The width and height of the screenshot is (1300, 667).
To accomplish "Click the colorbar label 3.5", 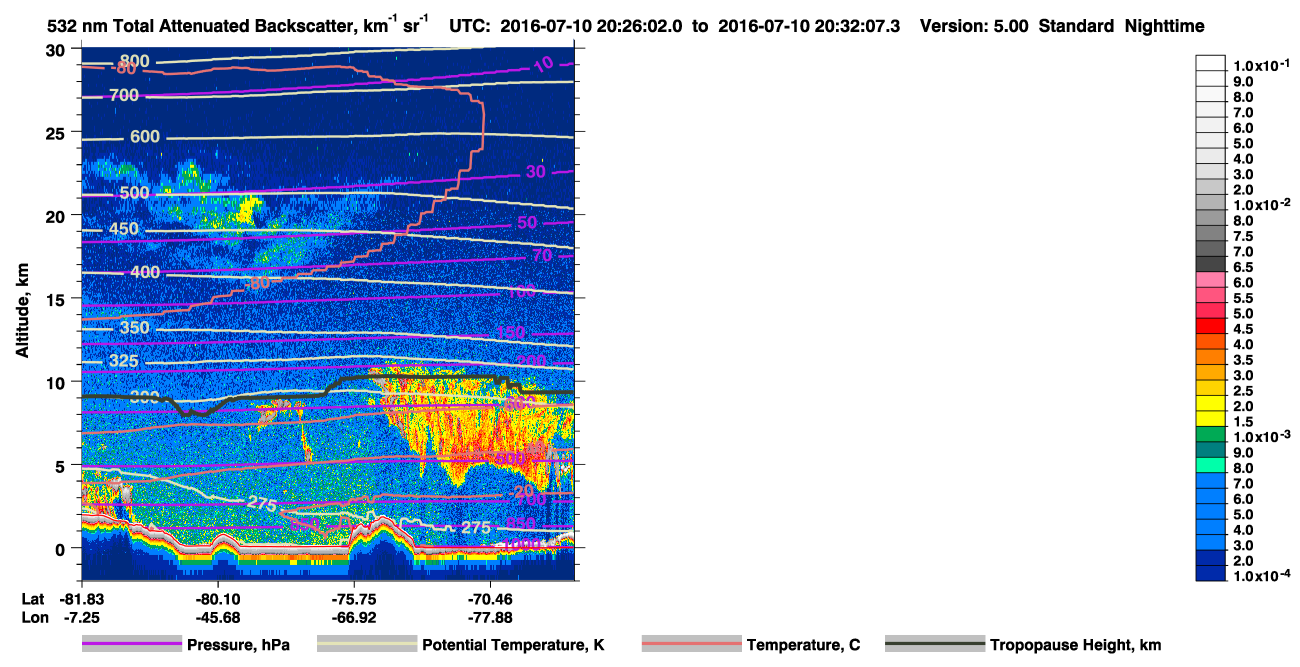I will tap(1244, 360).
